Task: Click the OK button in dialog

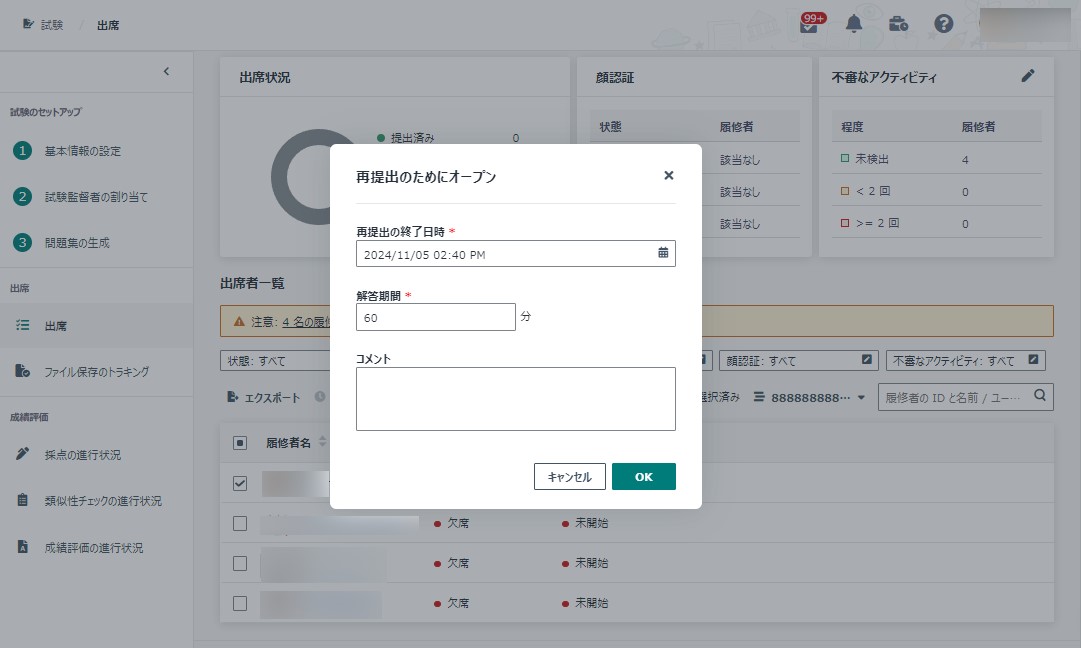Action: [x=643, y=477]
